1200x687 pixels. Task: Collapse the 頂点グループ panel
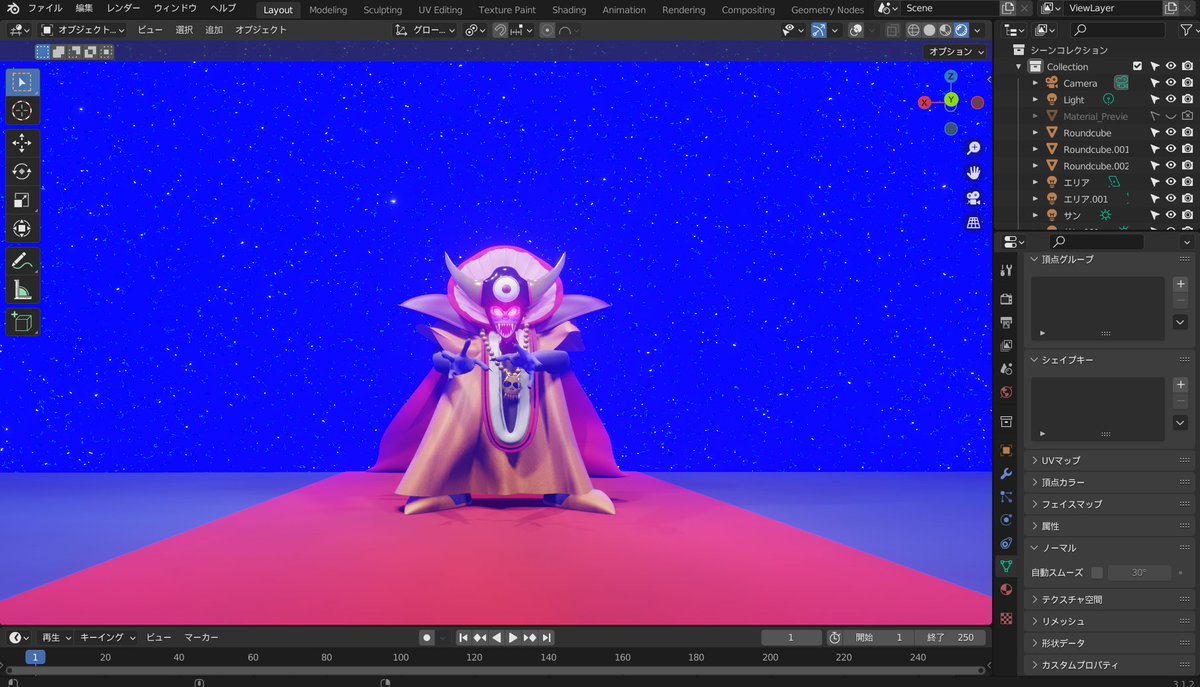1035,259
